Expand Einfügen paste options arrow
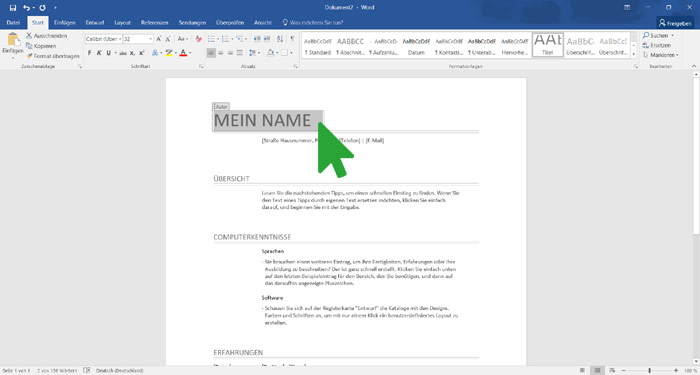Screen dimensions: 700x375 point(12,57)
